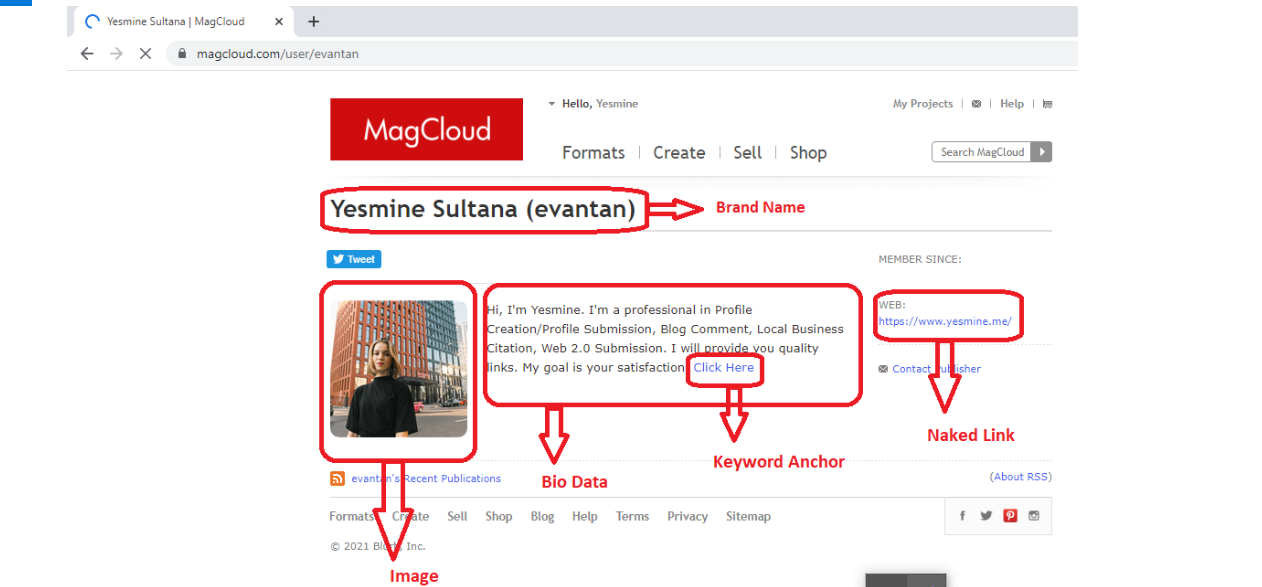
Task: Open the shopping cart icon in header
Action: [1047, 104]
